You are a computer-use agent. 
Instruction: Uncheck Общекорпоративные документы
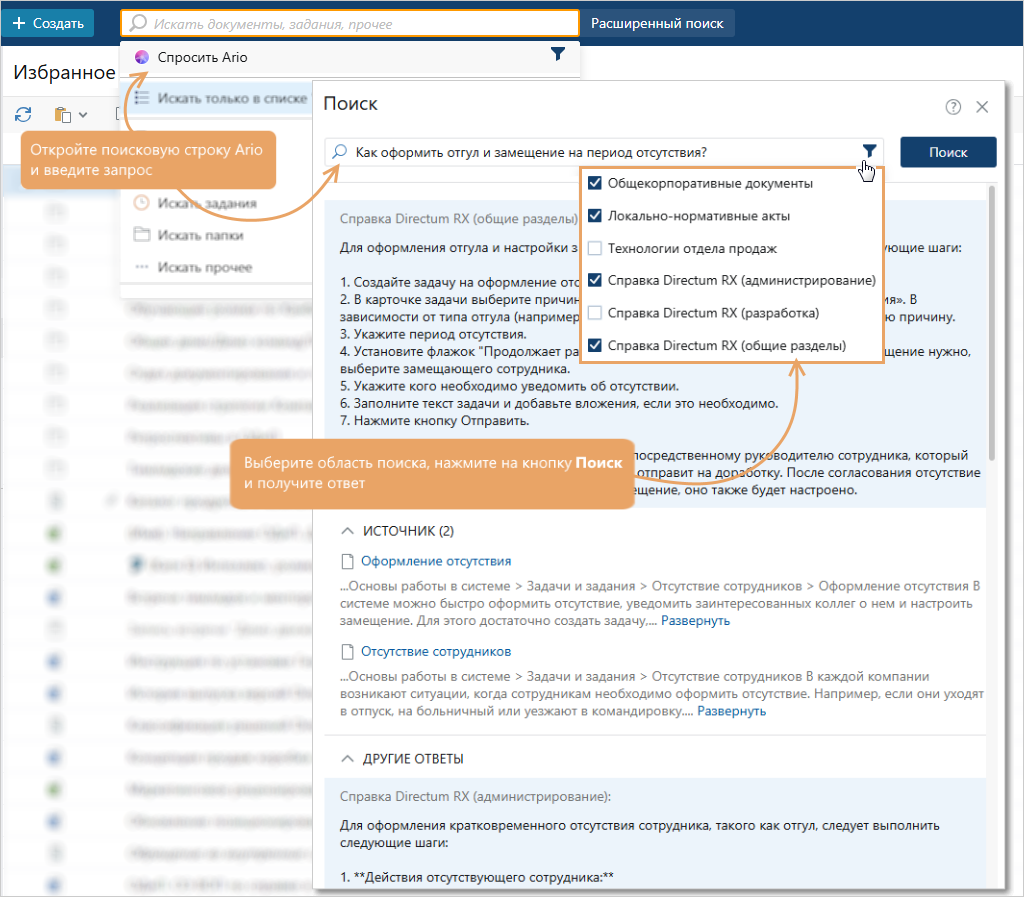[x=595, y=183]
